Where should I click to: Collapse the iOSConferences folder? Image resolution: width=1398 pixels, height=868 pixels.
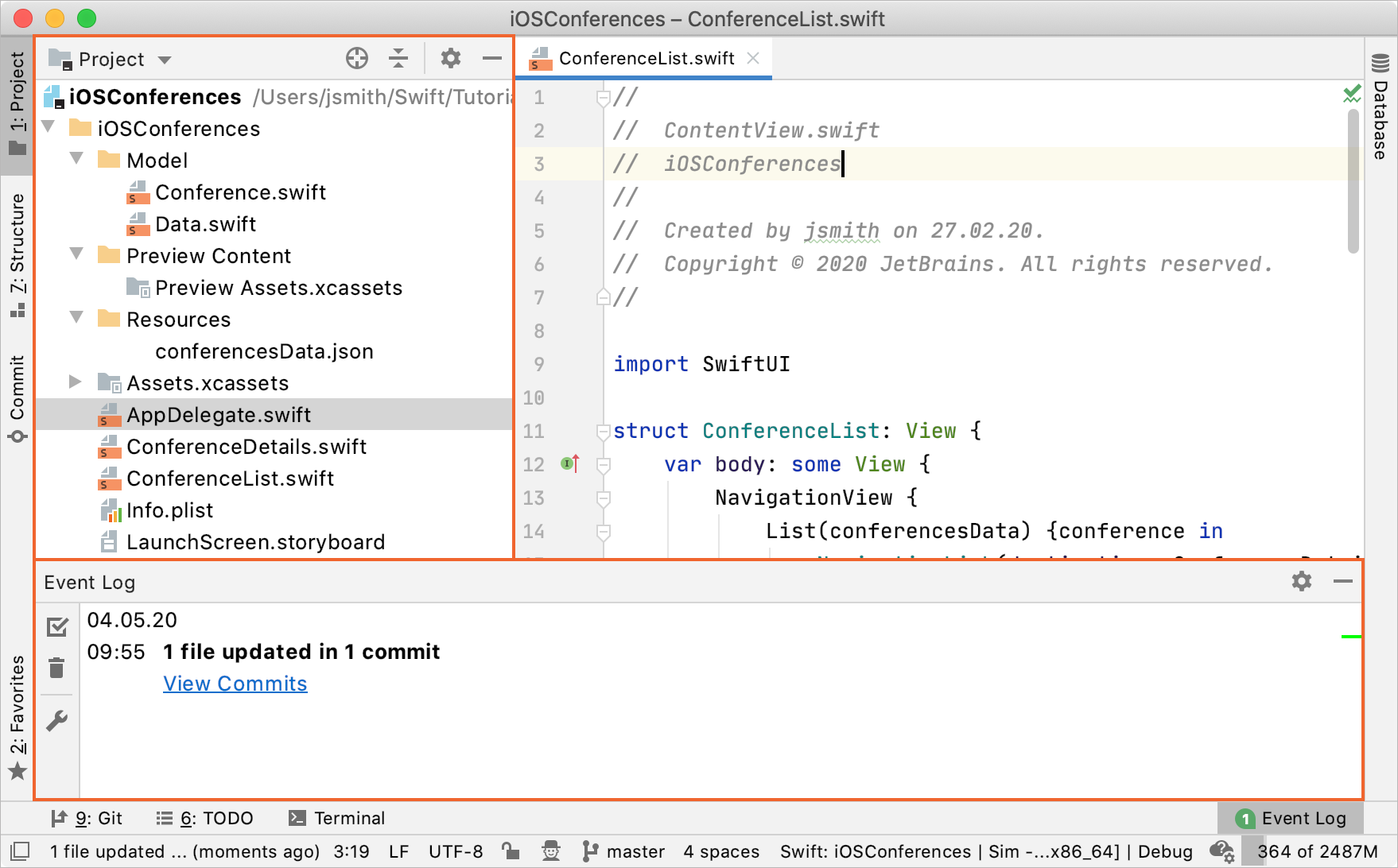(x=49, y=127)
